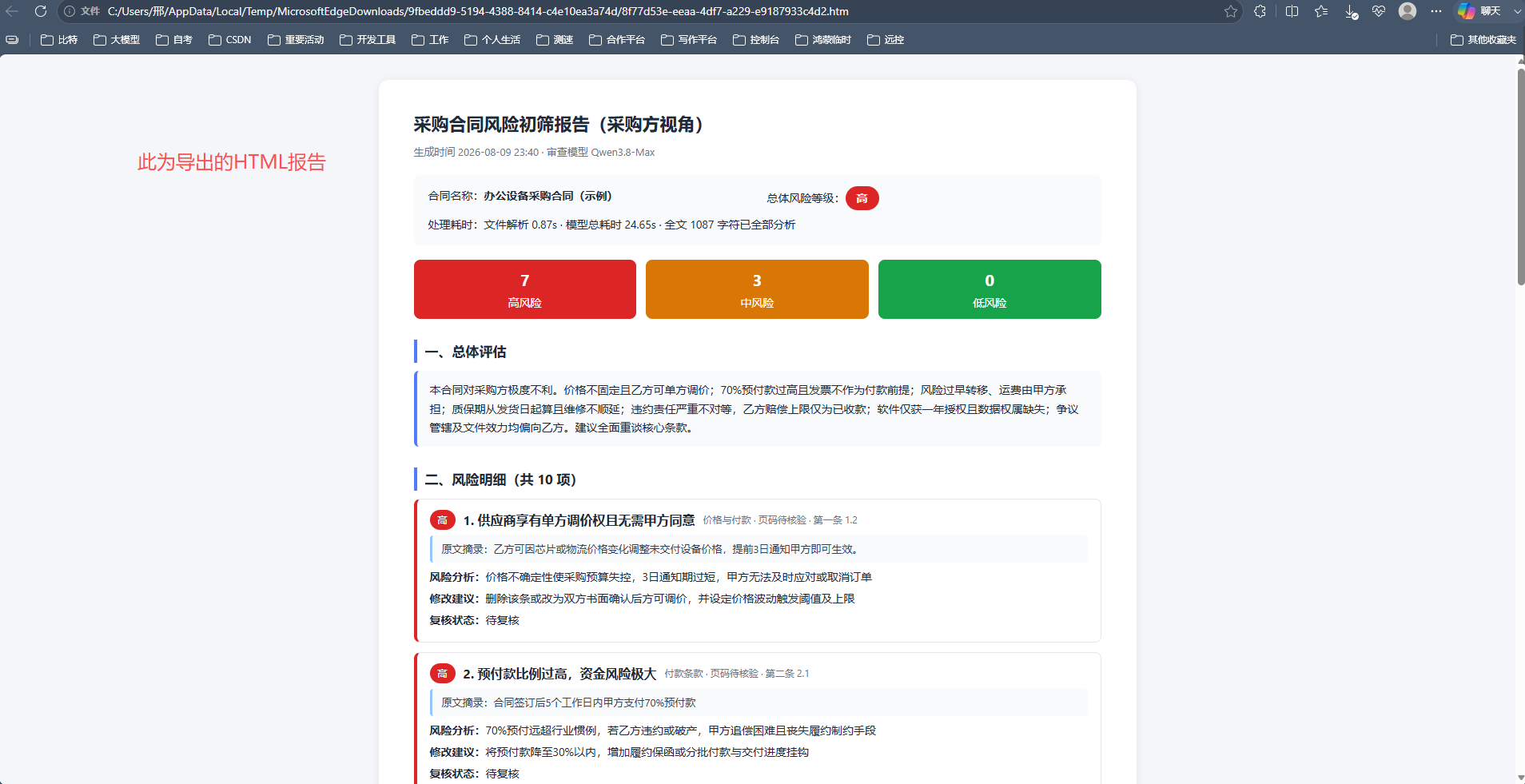Expand the chevron next to 聊天
The image size is (1525, 784).
(1517, 11)
